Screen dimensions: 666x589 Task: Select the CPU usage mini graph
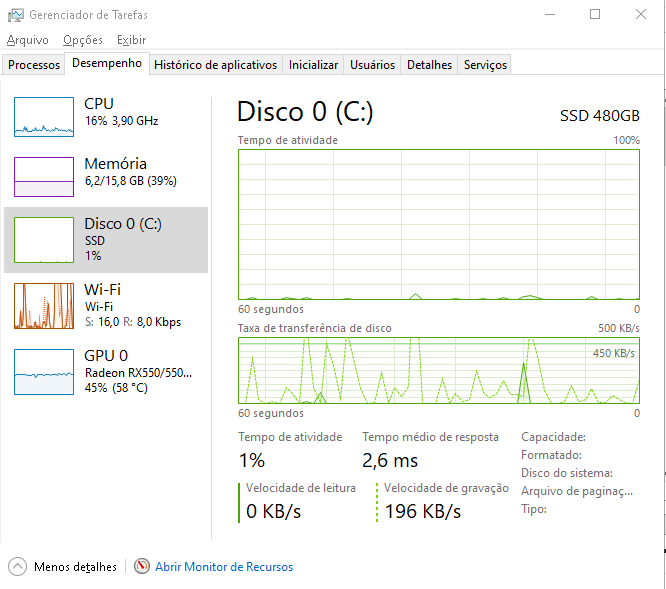(x=44, y=117)
